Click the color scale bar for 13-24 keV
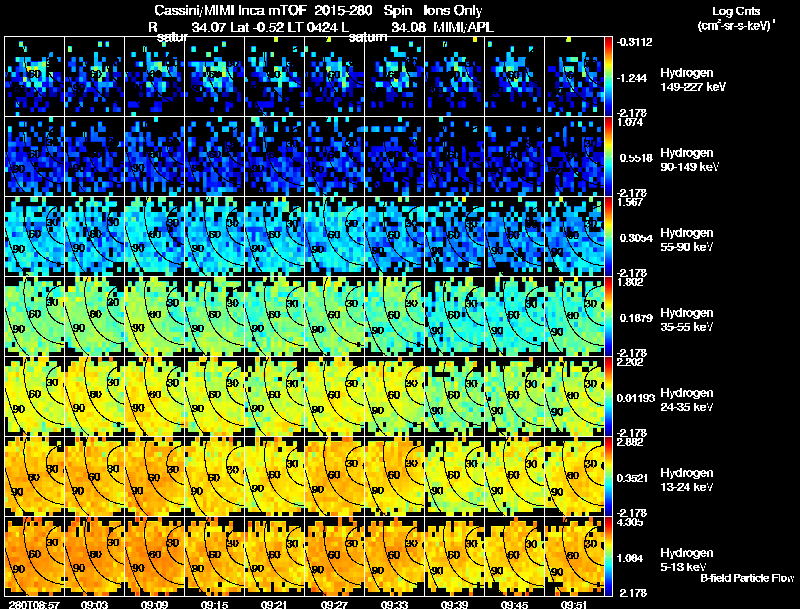 click(x=608, y=476)
